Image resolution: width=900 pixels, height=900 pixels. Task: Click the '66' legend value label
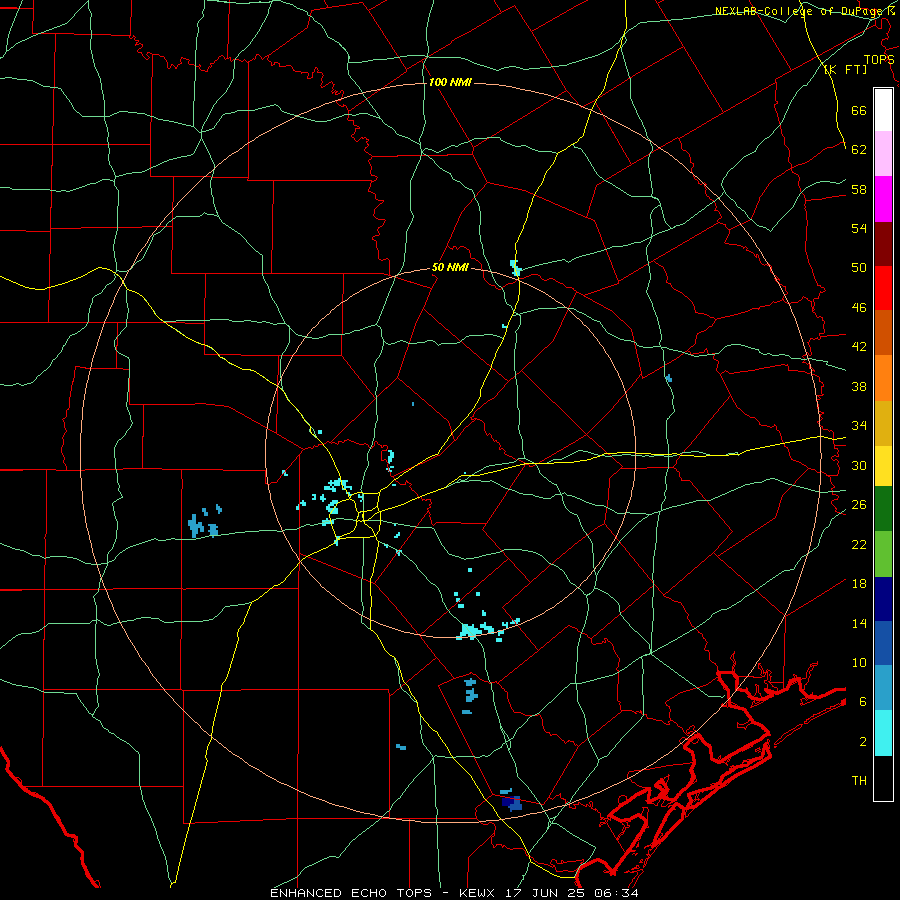(x=859, y=111)
